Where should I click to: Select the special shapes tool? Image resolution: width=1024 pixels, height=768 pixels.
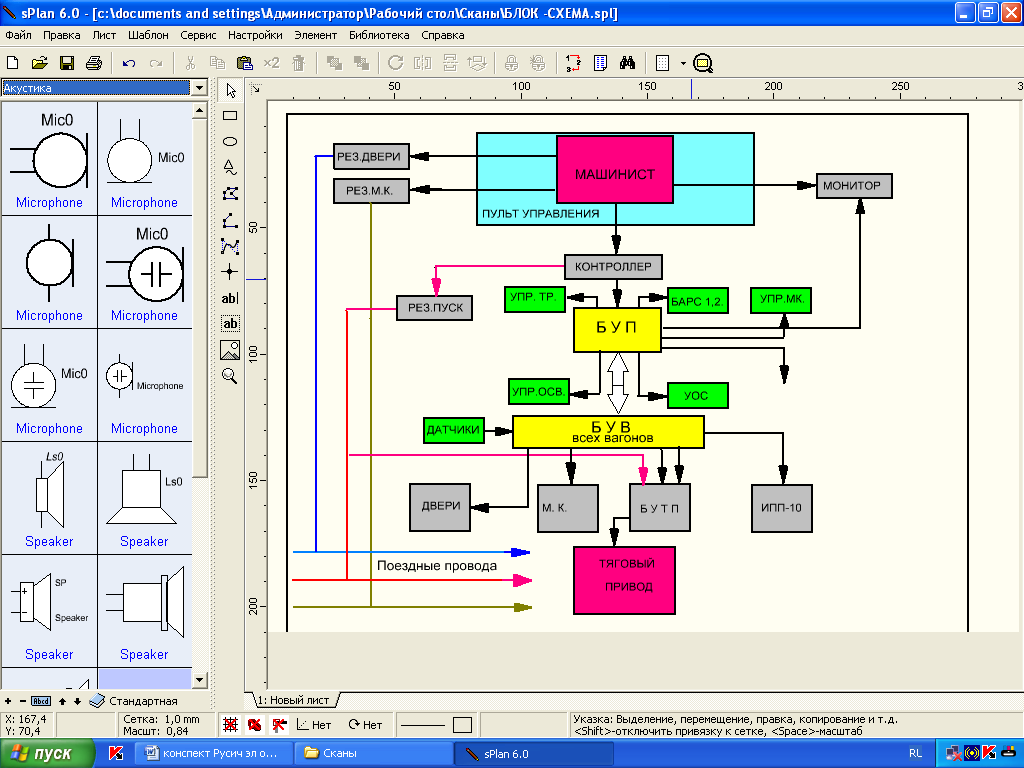(230, 168)
